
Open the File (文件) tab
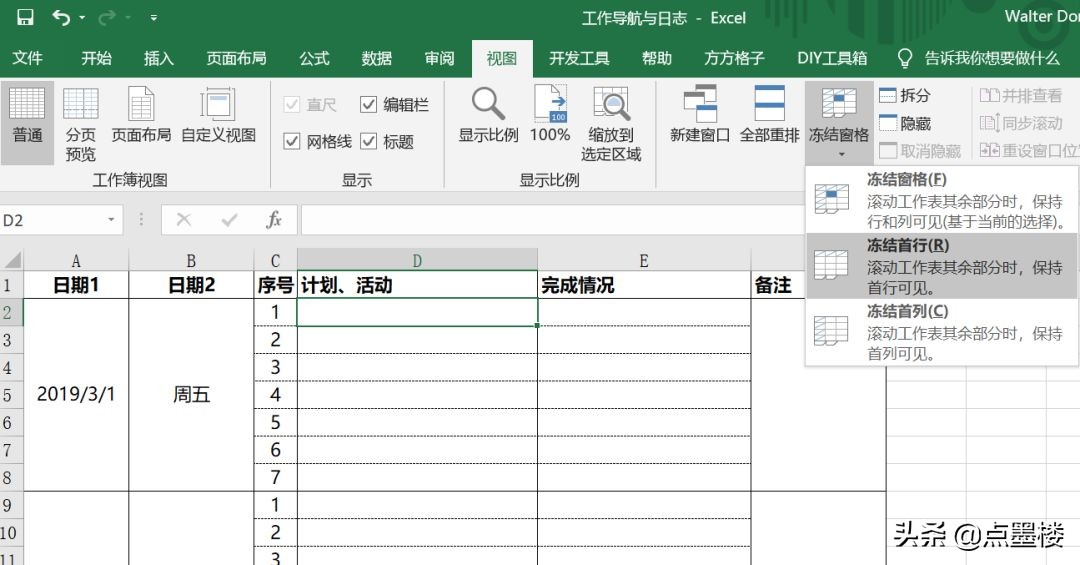click(28, 59)
